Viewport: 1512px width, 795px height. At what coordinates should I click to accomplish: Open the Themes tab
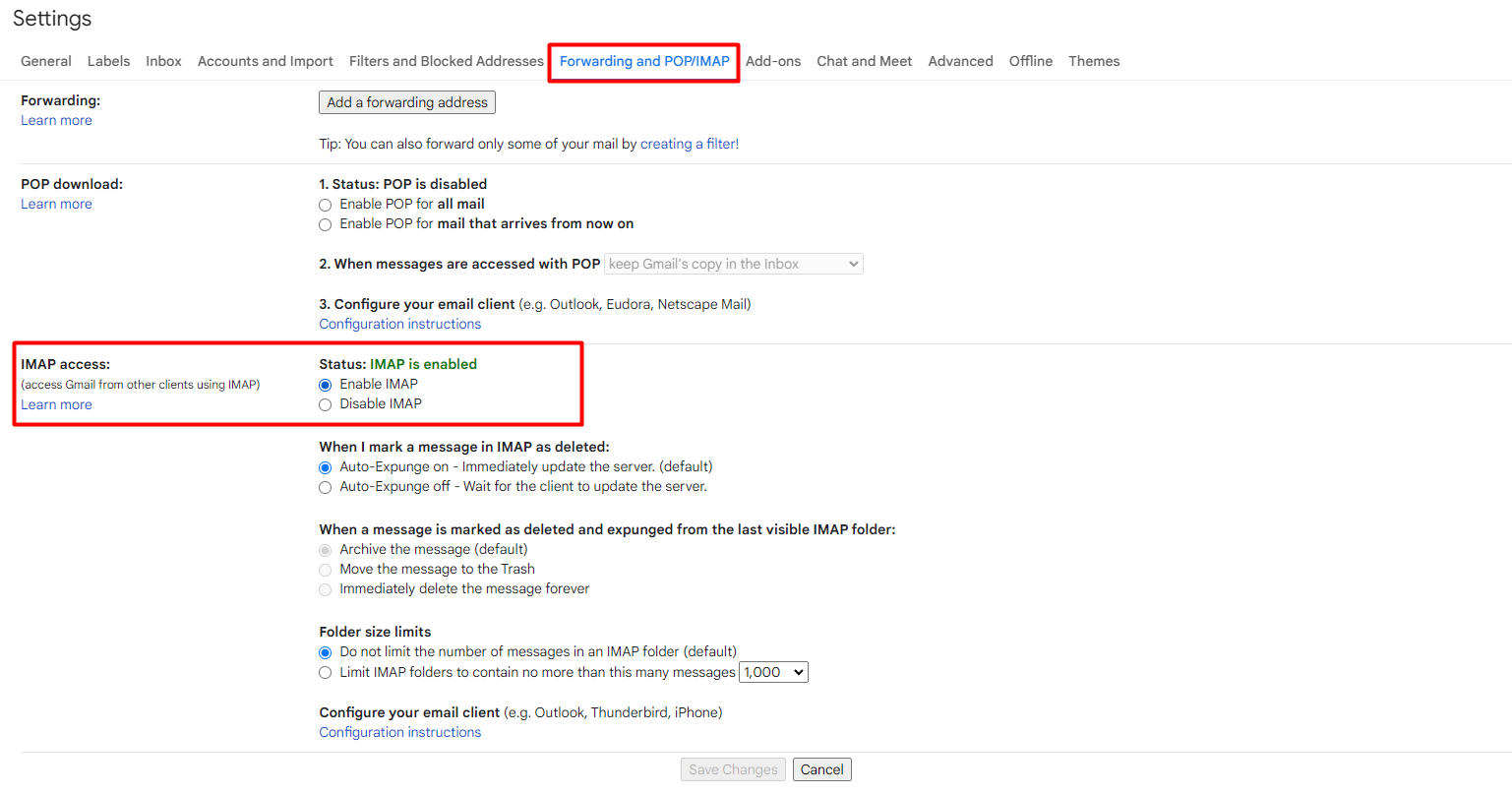click(1094, 61)
